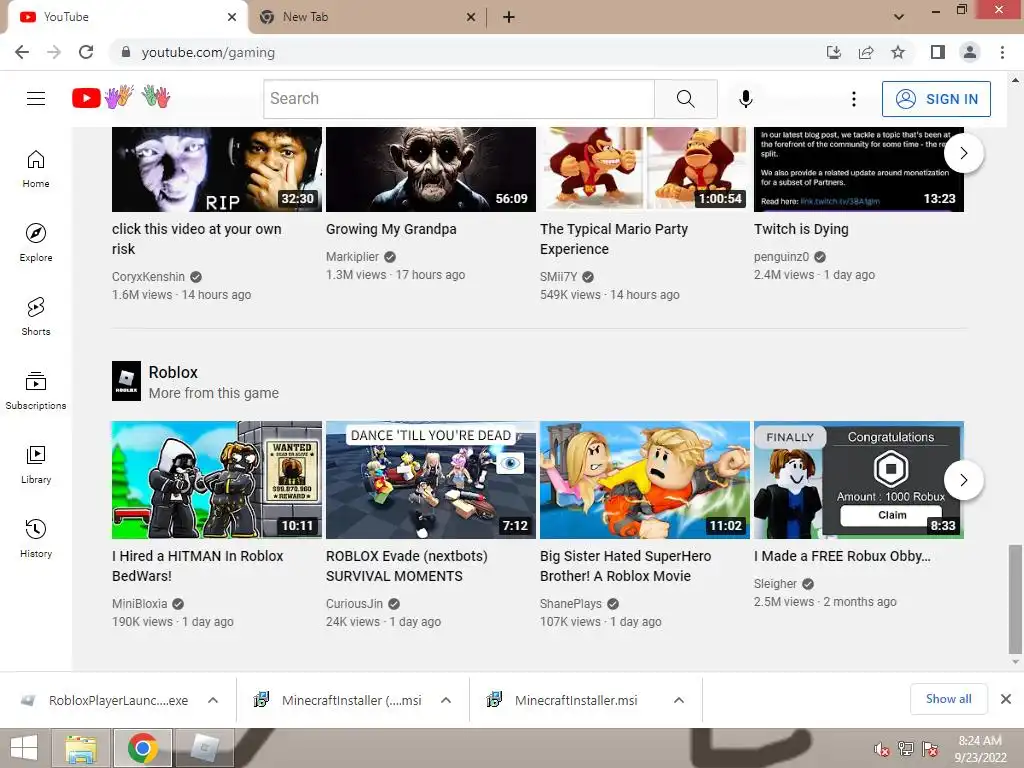Show next videos in top carousel

963,153
